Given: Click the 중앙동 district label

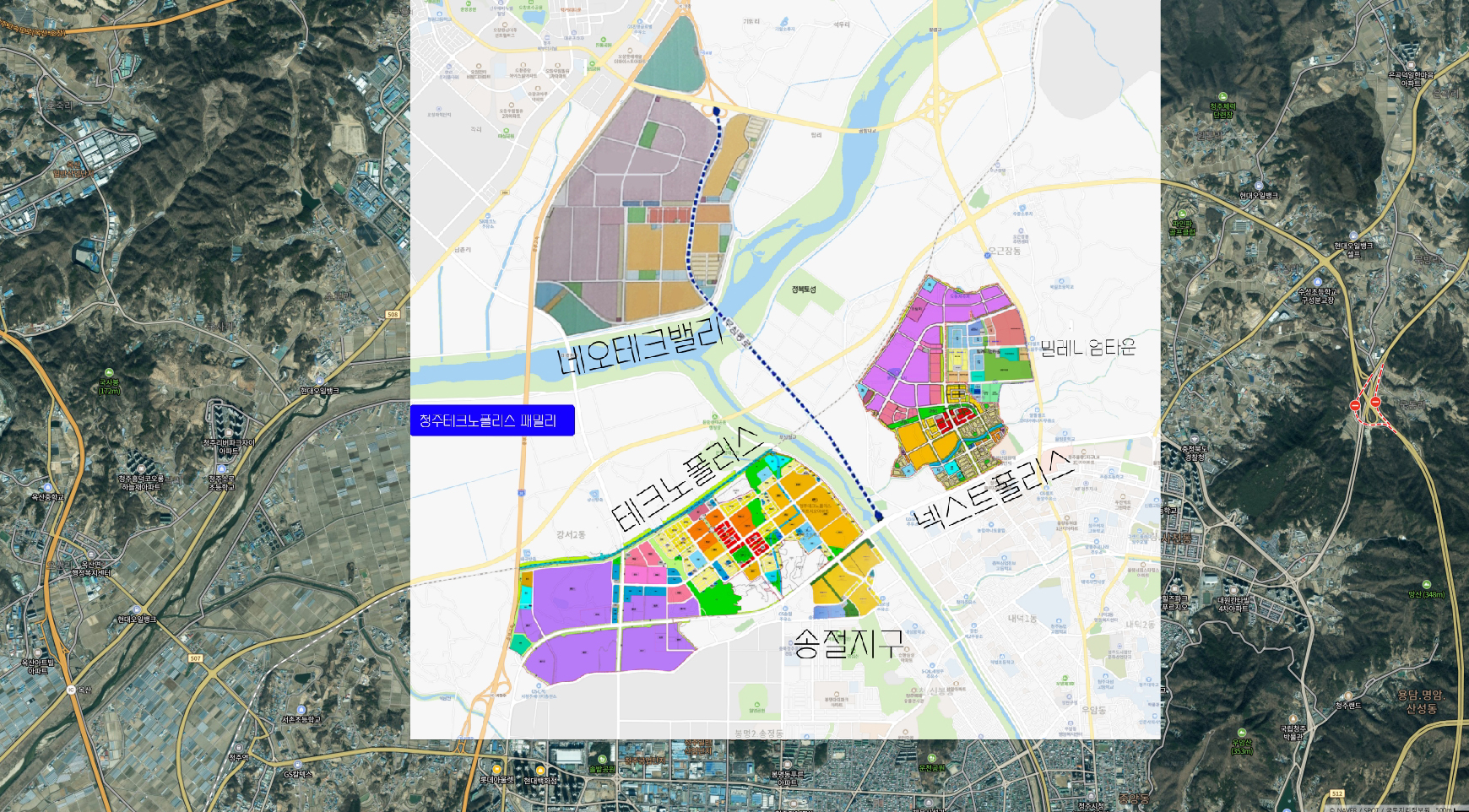Looking at the screenshot, I should [x=1134, y=798].
